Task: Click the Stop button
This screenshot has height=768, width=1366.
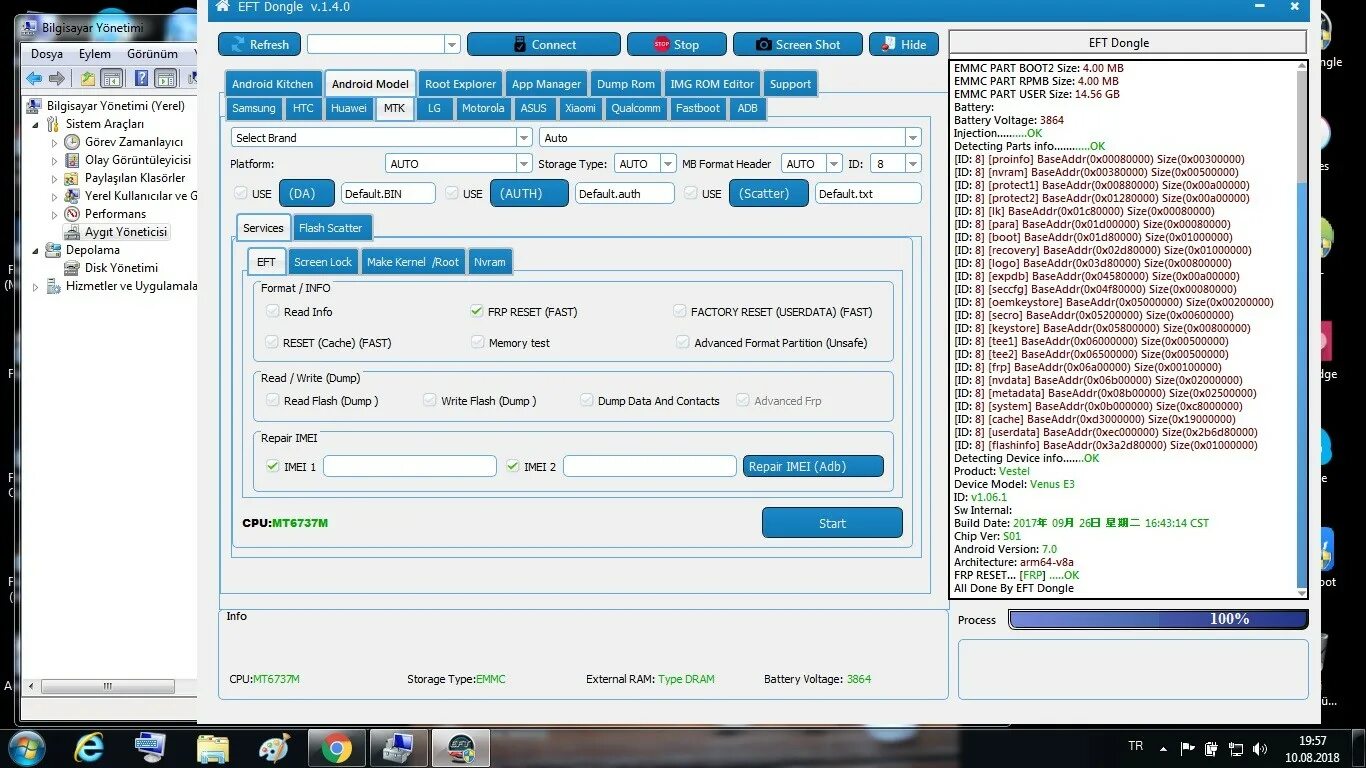Action: point(676,44)
